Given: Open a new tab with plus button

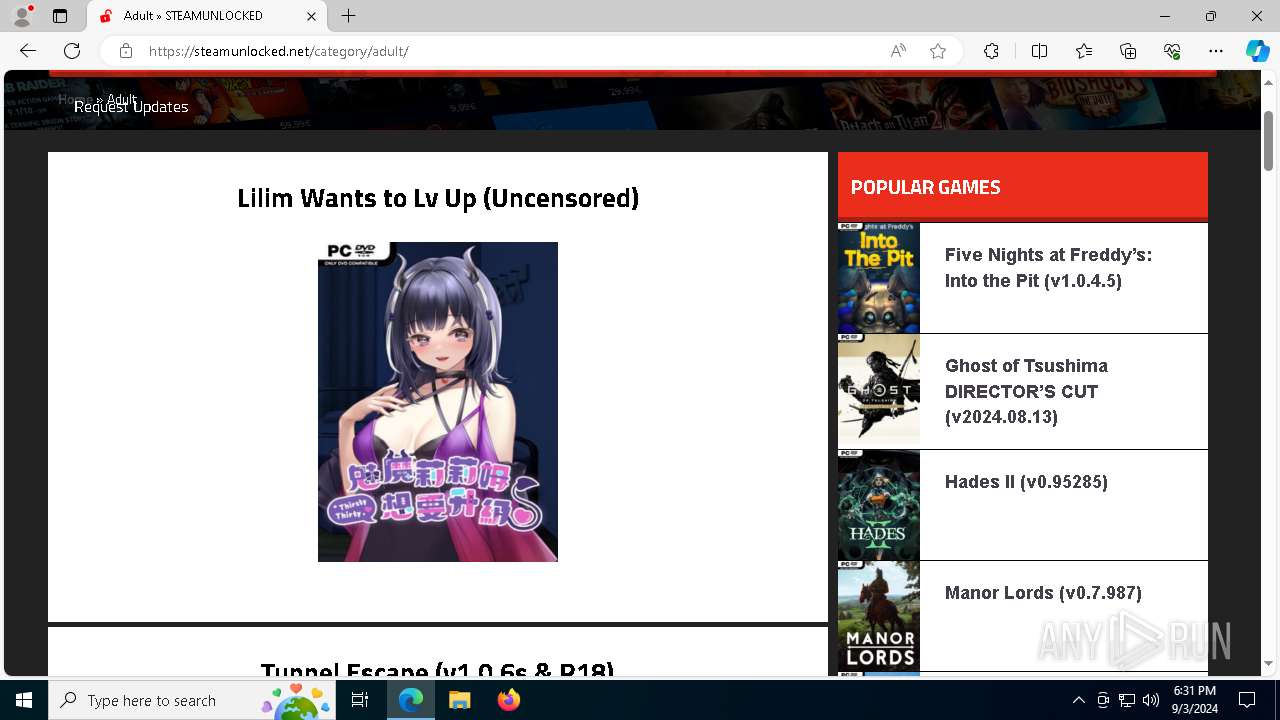Looking at the screenshot, I should (348, 16).
